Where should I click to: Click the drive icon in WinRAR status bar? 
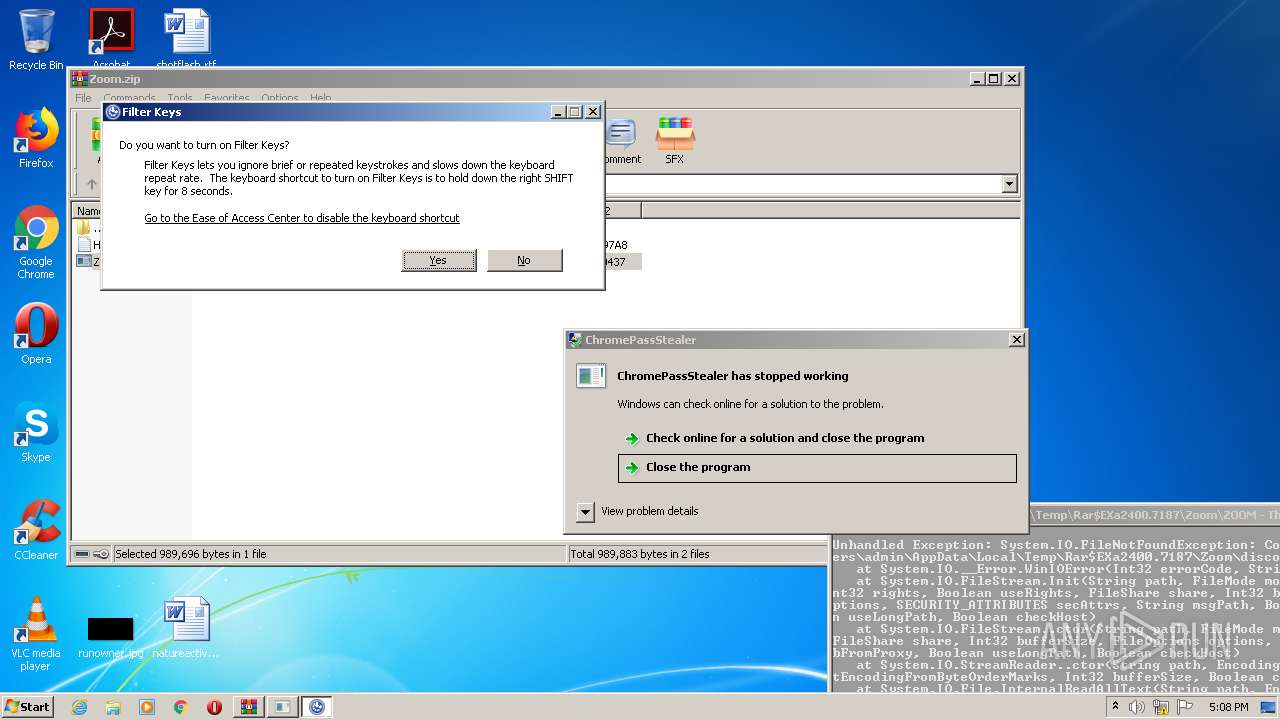pos(82,554)
